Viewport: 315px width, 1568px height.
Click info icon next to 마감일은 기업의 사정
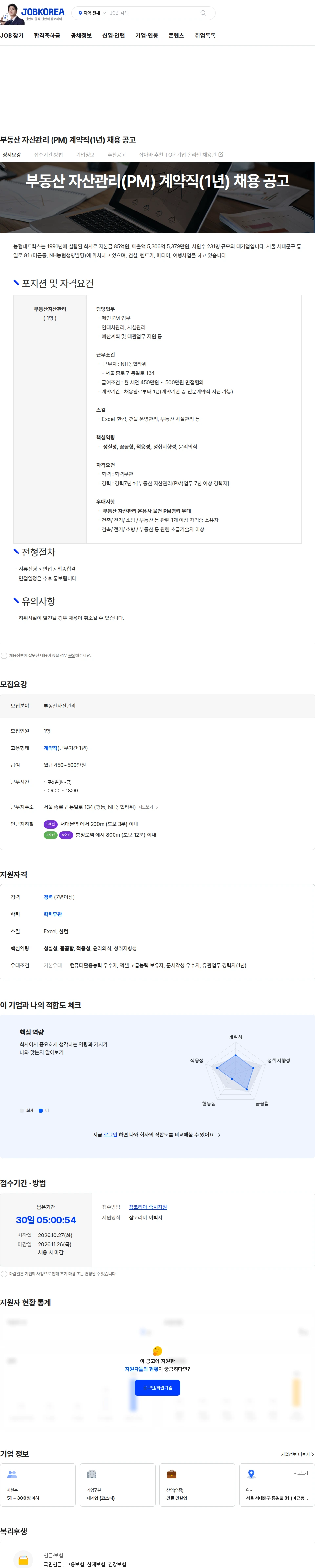click(4, 1274)
